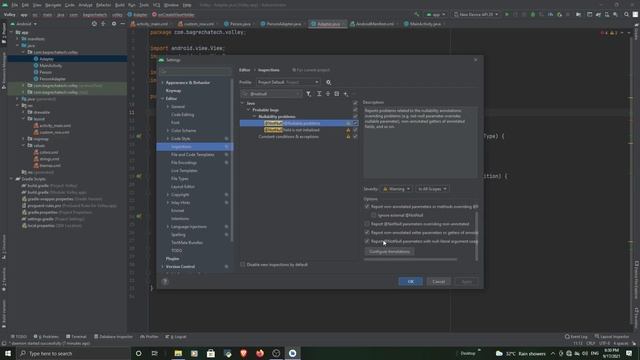
Task: Expand the Color Scheme settings node
Action: (168, 131)
